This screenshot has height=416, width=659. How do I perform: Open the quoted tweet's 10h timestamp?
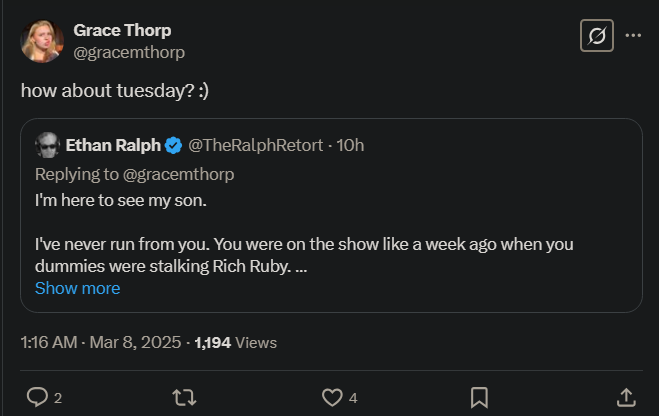[351, 146]
